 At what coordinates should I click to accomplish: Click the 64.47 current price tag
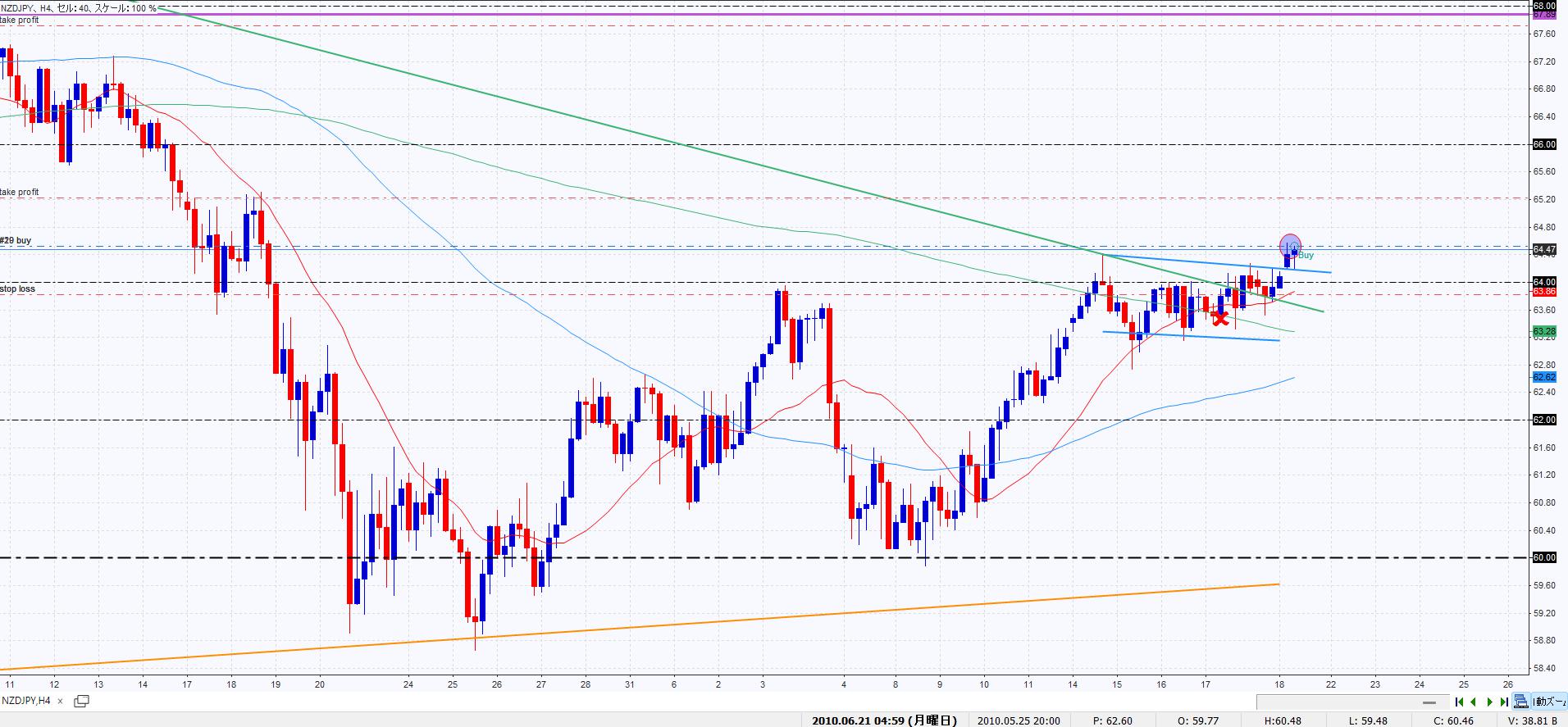(1544, 249)
